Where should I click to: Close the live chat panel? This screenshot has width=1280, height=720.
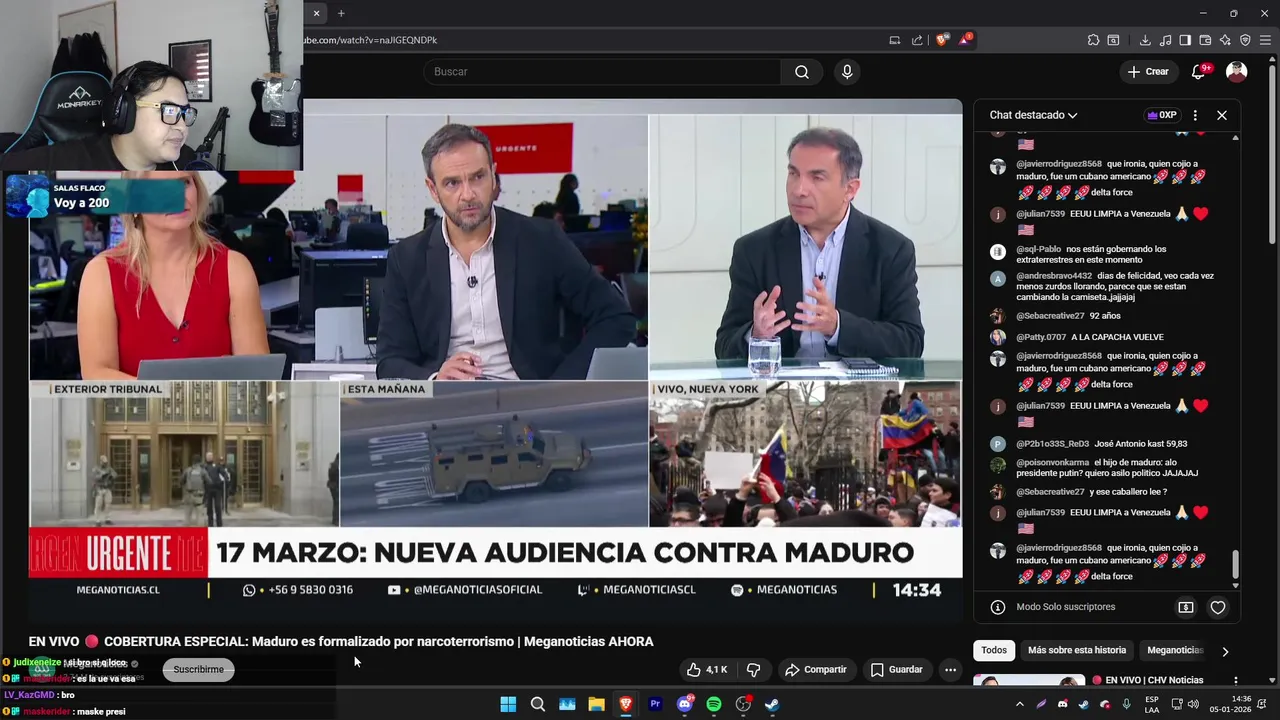pyautogui.click(x=1222, y=115)
